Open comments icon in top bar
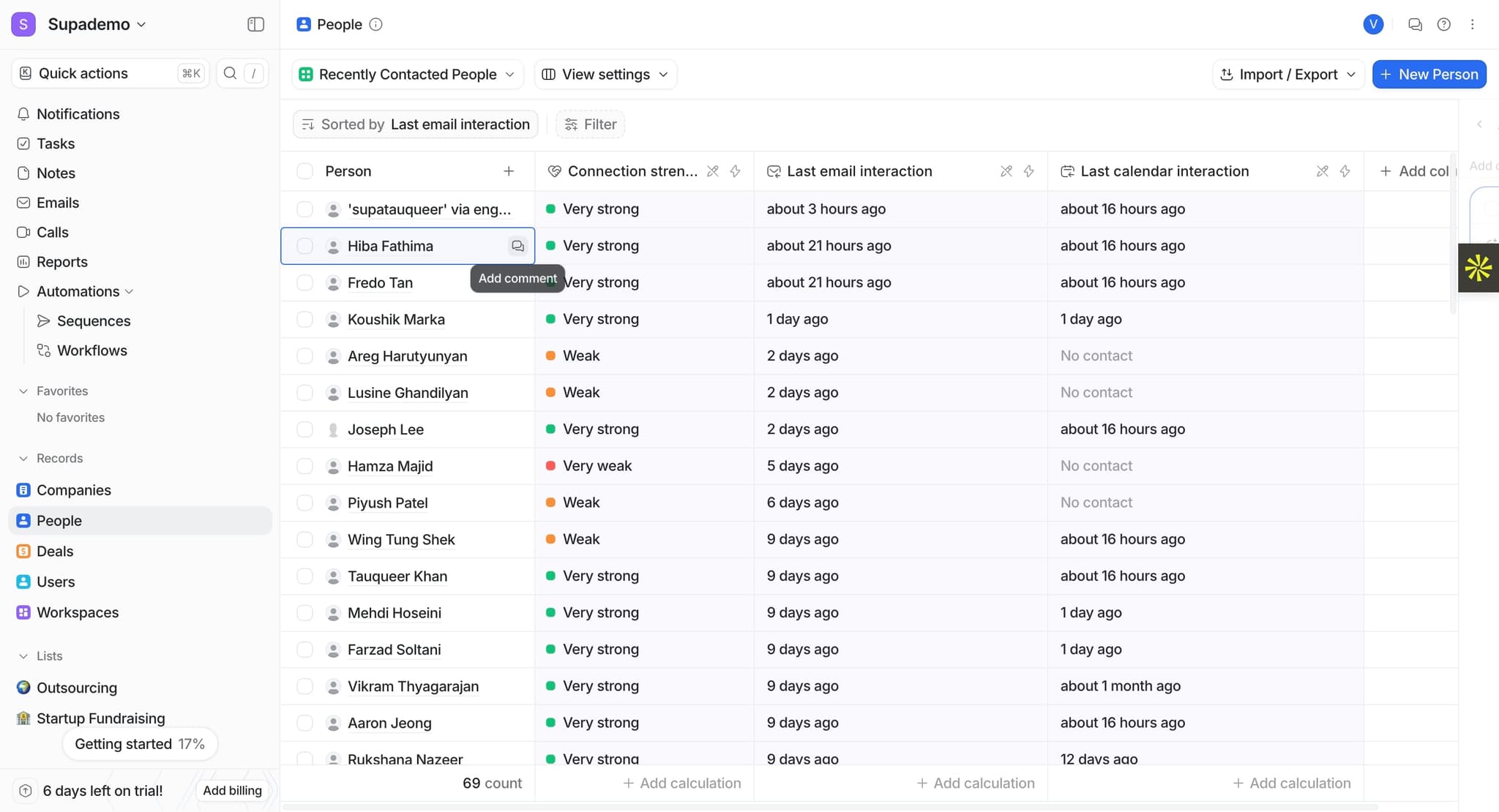 coord(1415,24)
